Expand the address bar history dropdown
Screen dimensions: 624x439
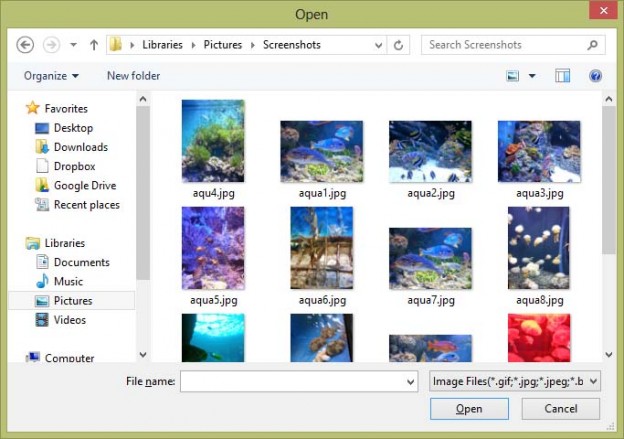coord(378,45)
